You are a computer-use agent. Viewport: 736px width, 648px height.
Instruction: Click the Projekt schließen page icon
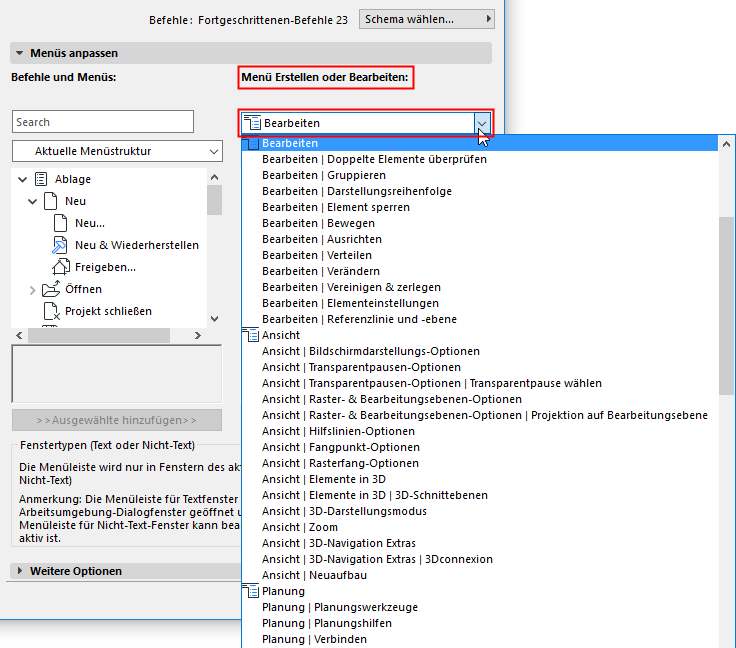click(51, 311)
